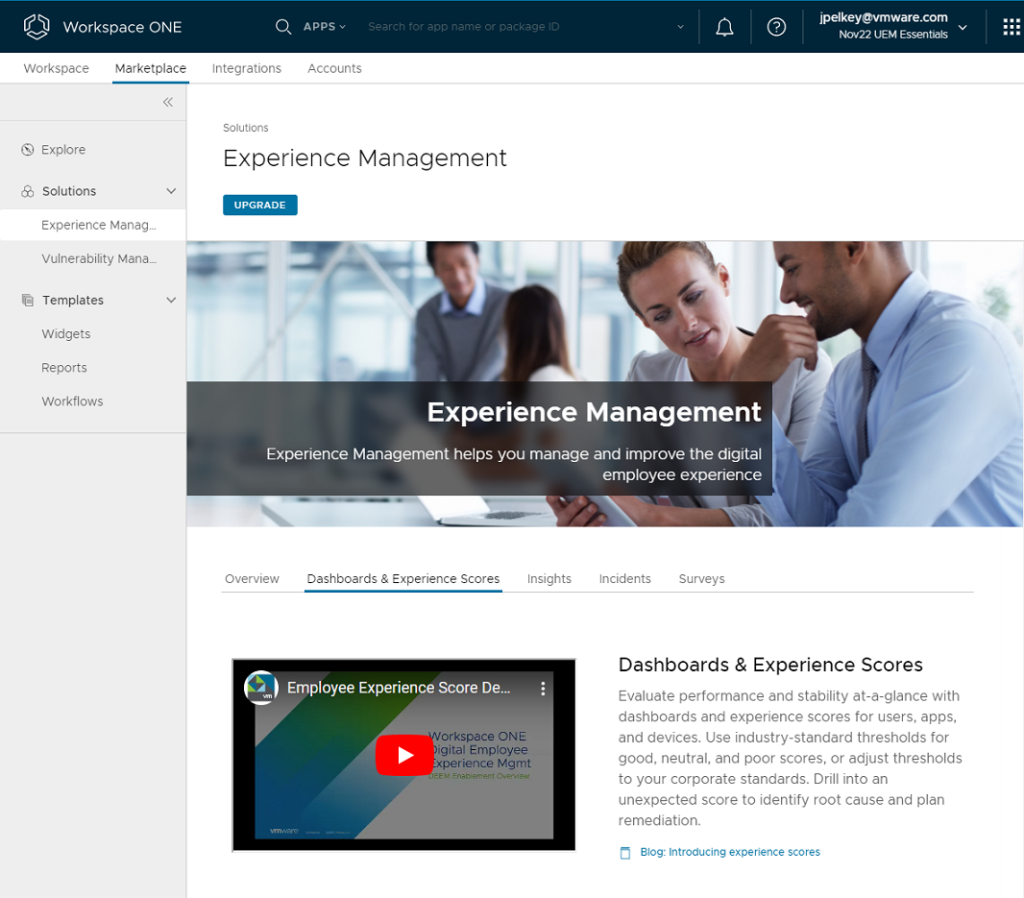
Task: Click the UPGRADE button
Action: 260,205
